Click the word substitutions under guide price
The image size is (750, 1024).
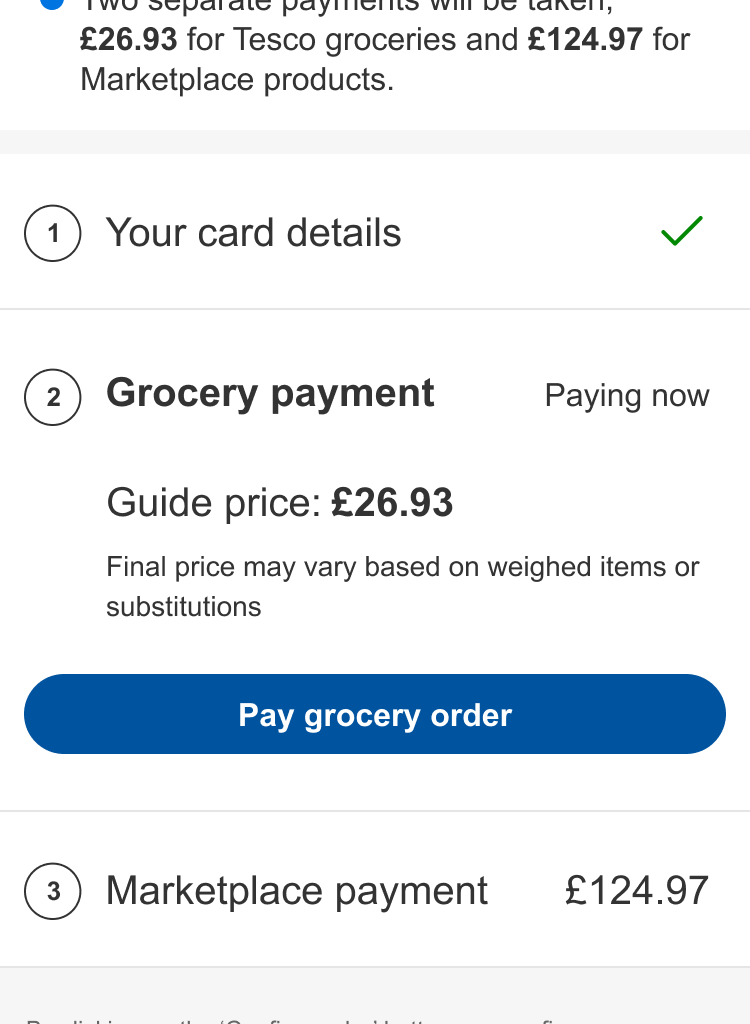[x=184, y=607]
